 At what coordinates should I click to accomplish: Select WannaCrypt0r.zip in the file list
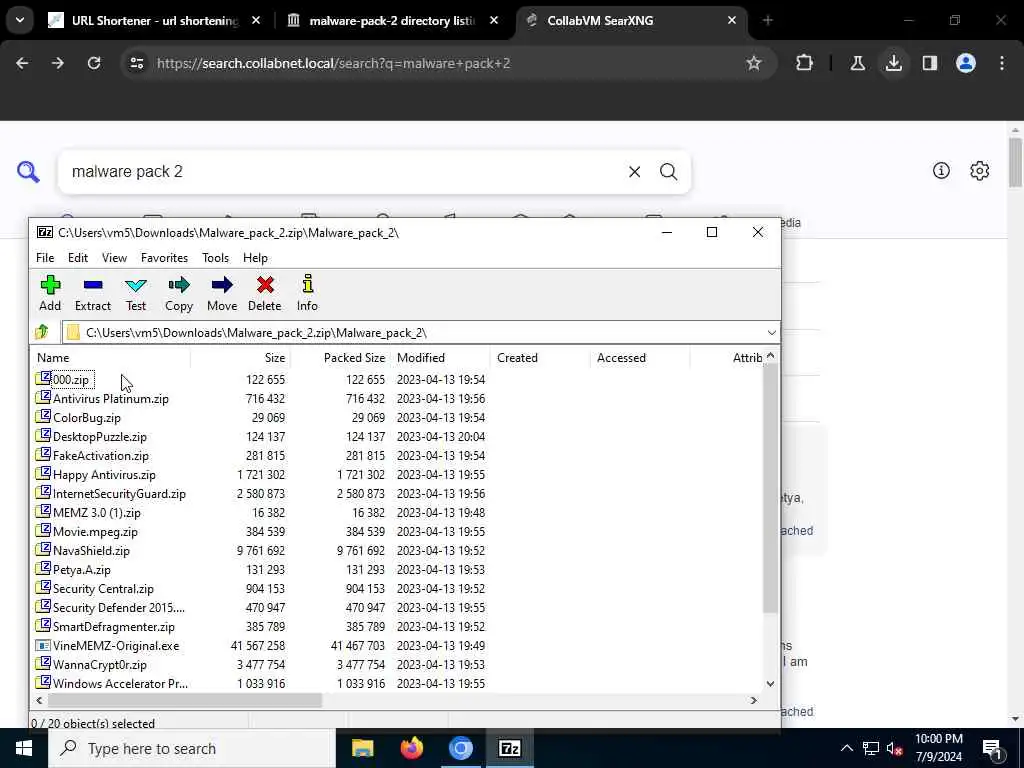point(99,664)
